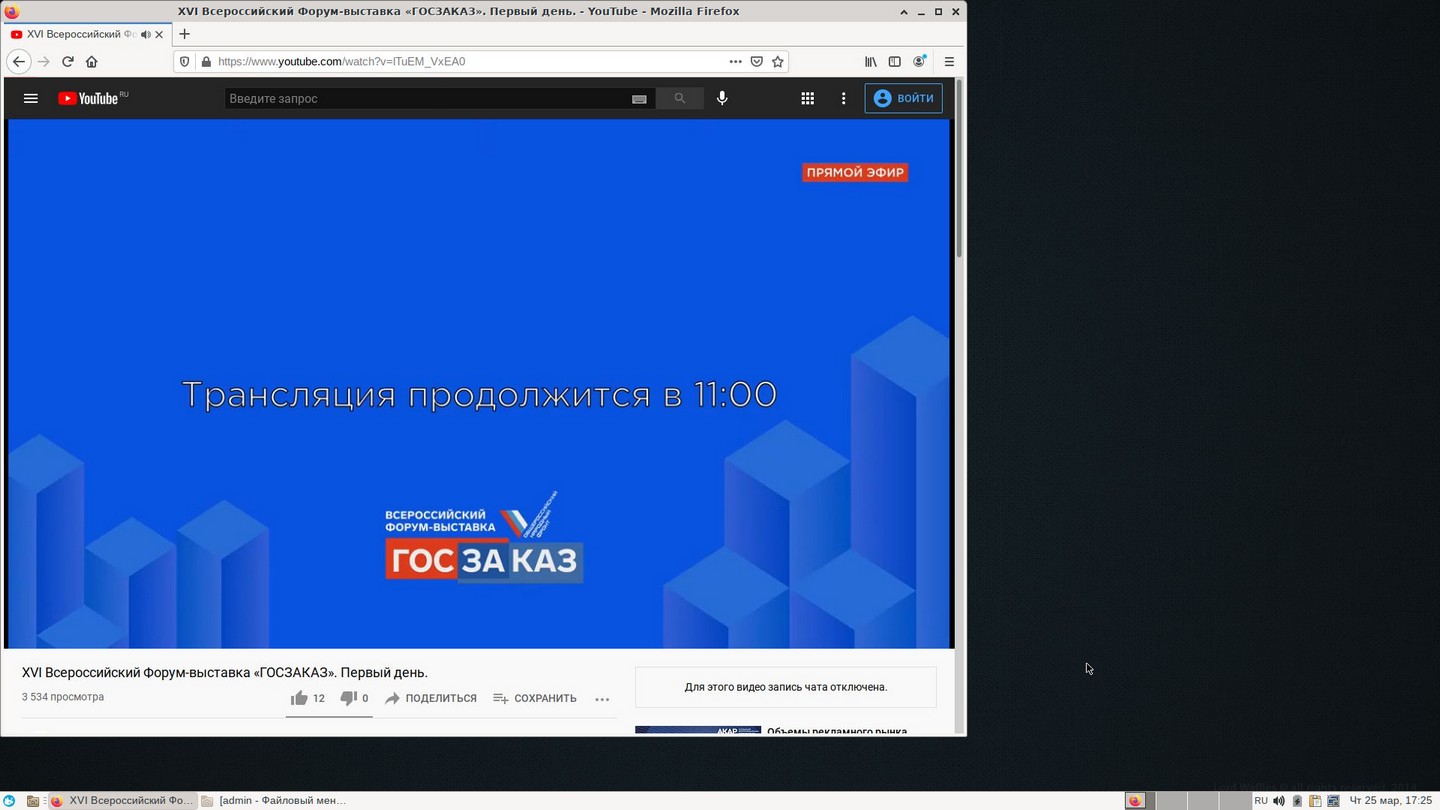The height and width of the screenshot is (810, 1440).
Task: Open the АКАР suggested video thumbnail
Action: pos(698,731)
